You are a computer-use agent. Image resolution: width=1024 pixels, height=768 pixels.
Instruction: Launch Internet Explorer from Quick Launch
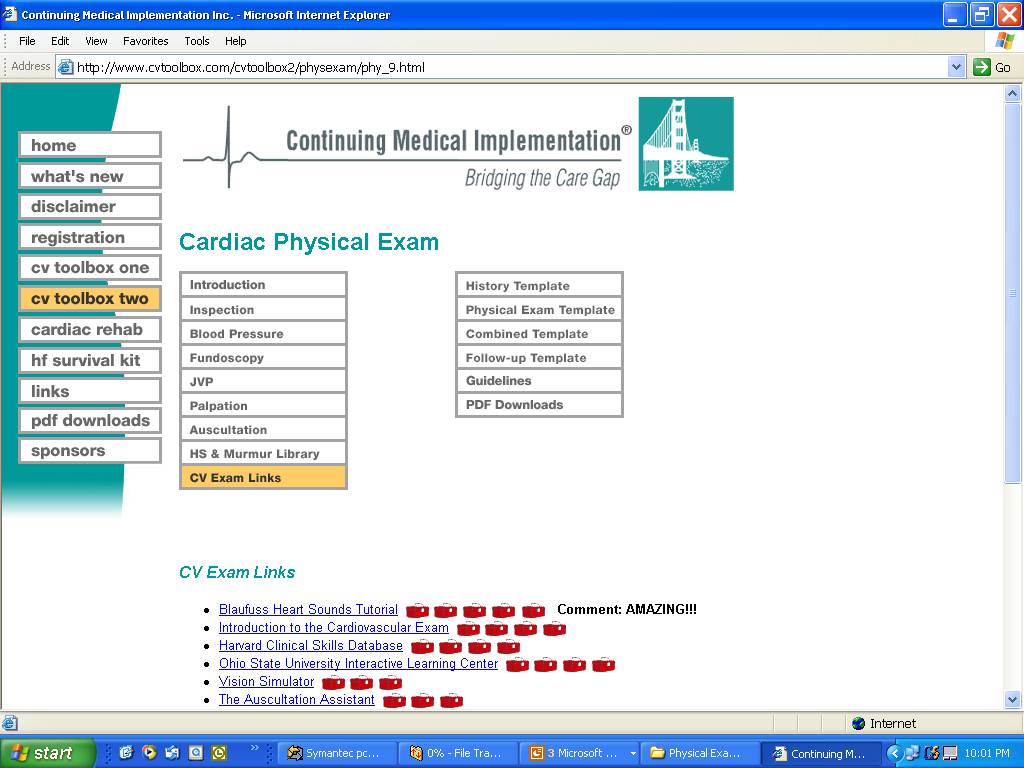[x=126, y=753]
